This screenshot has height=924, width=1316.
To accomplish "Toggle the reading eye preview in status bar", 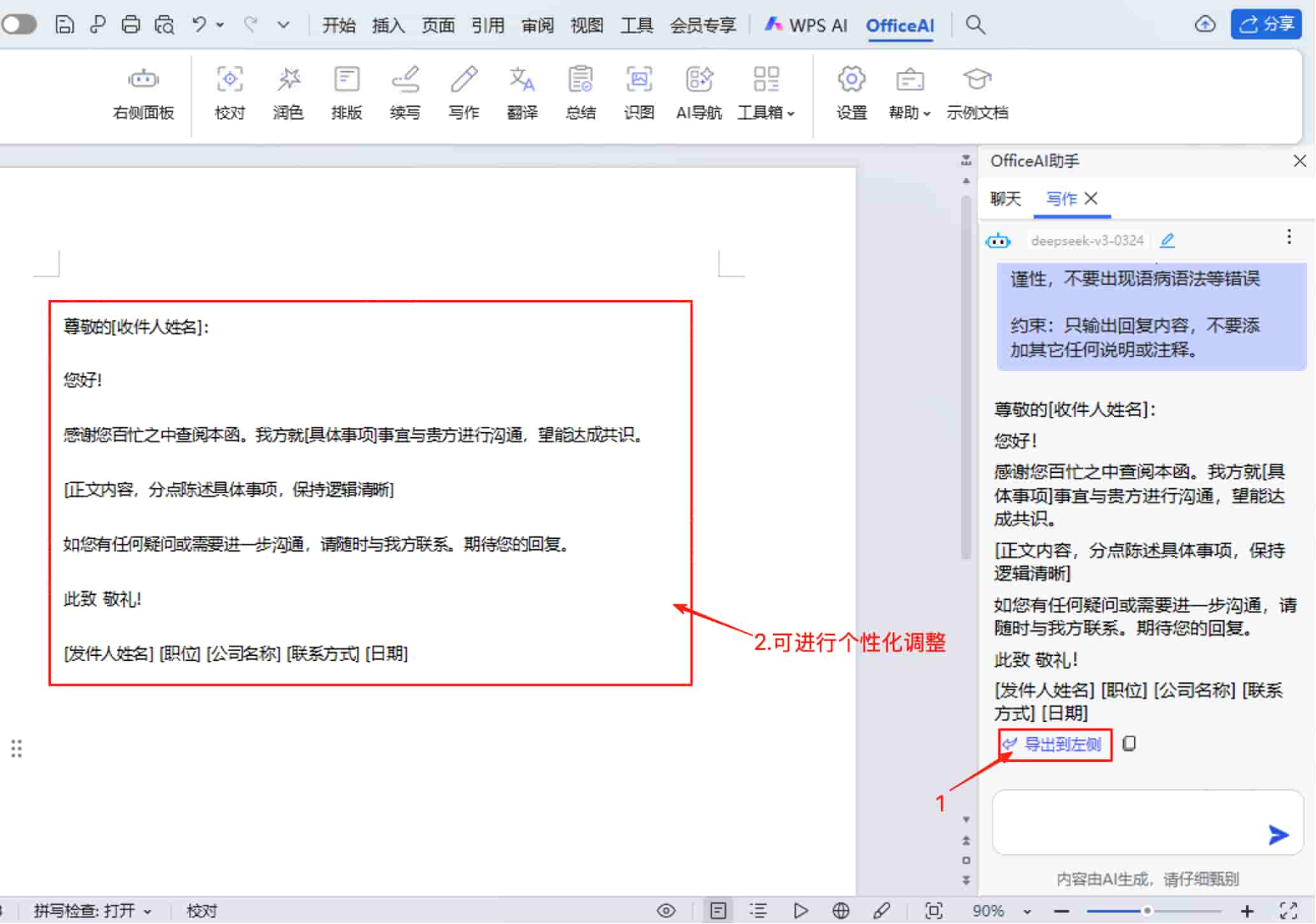I will (666, 910).
